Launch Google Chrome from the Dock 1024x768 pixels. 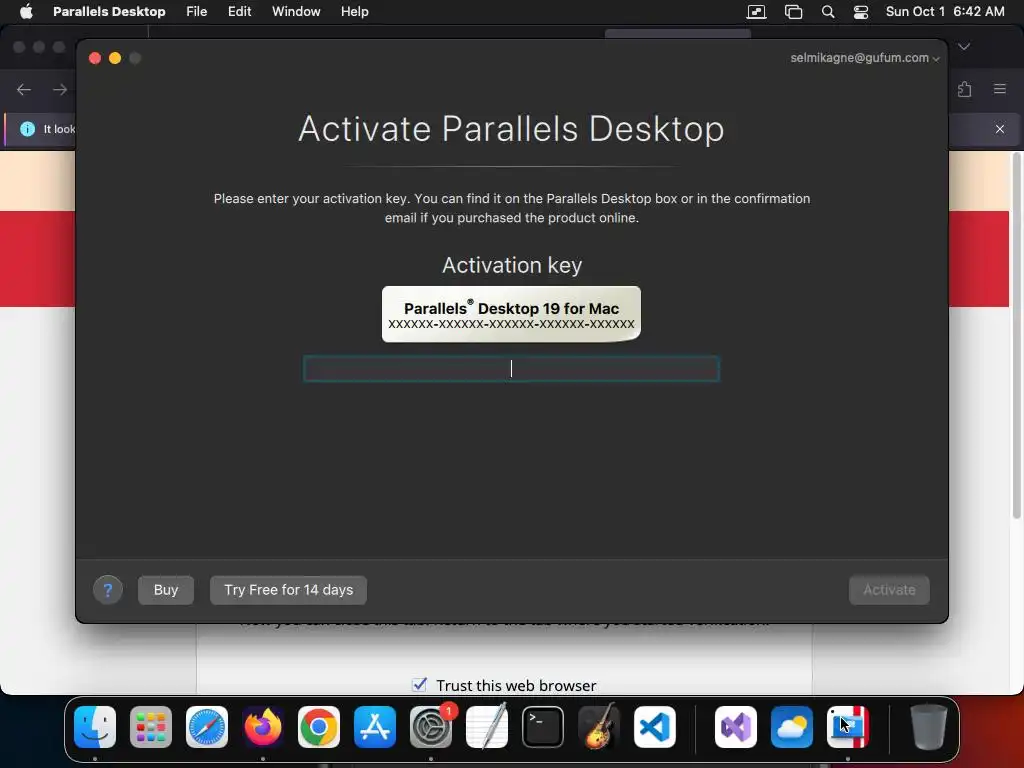[319, 727]
